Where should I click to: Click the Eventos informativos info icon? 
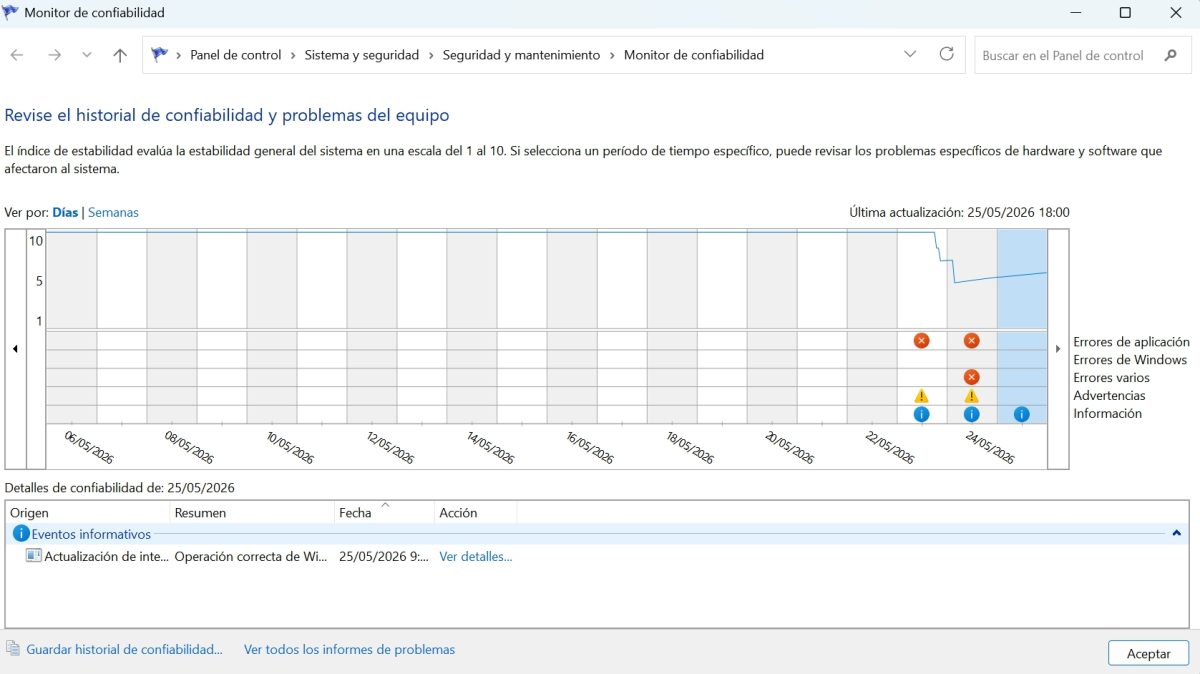(21, 534)
